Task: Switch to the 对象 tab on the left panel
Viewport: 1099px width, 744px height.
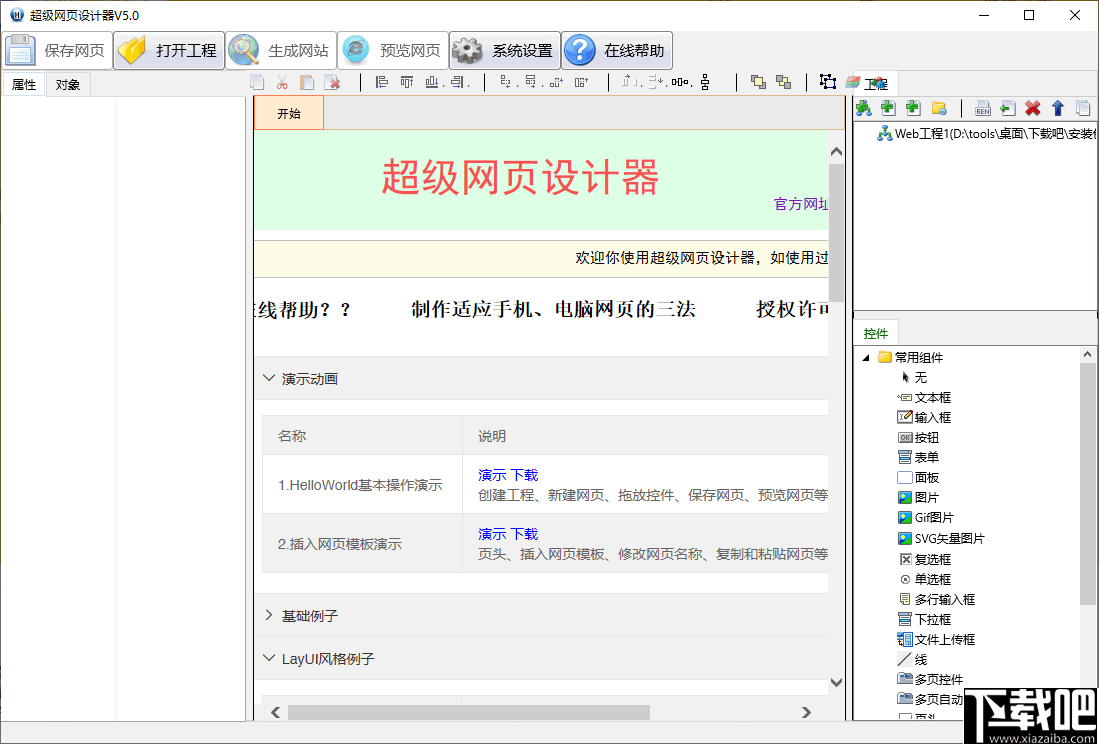Action: [x=67, y=84]
